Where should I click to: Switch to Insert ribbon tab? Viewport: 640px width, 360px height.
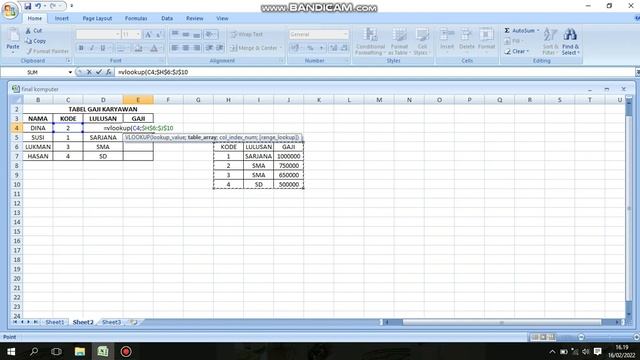[x=62, y=18]
